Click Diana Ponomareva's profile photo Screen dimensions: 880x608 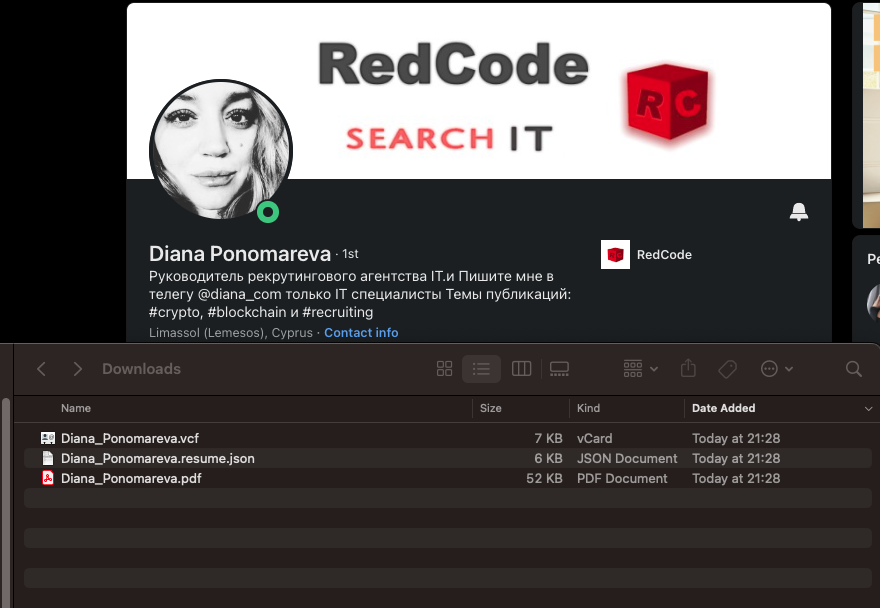tap(221, 150)
